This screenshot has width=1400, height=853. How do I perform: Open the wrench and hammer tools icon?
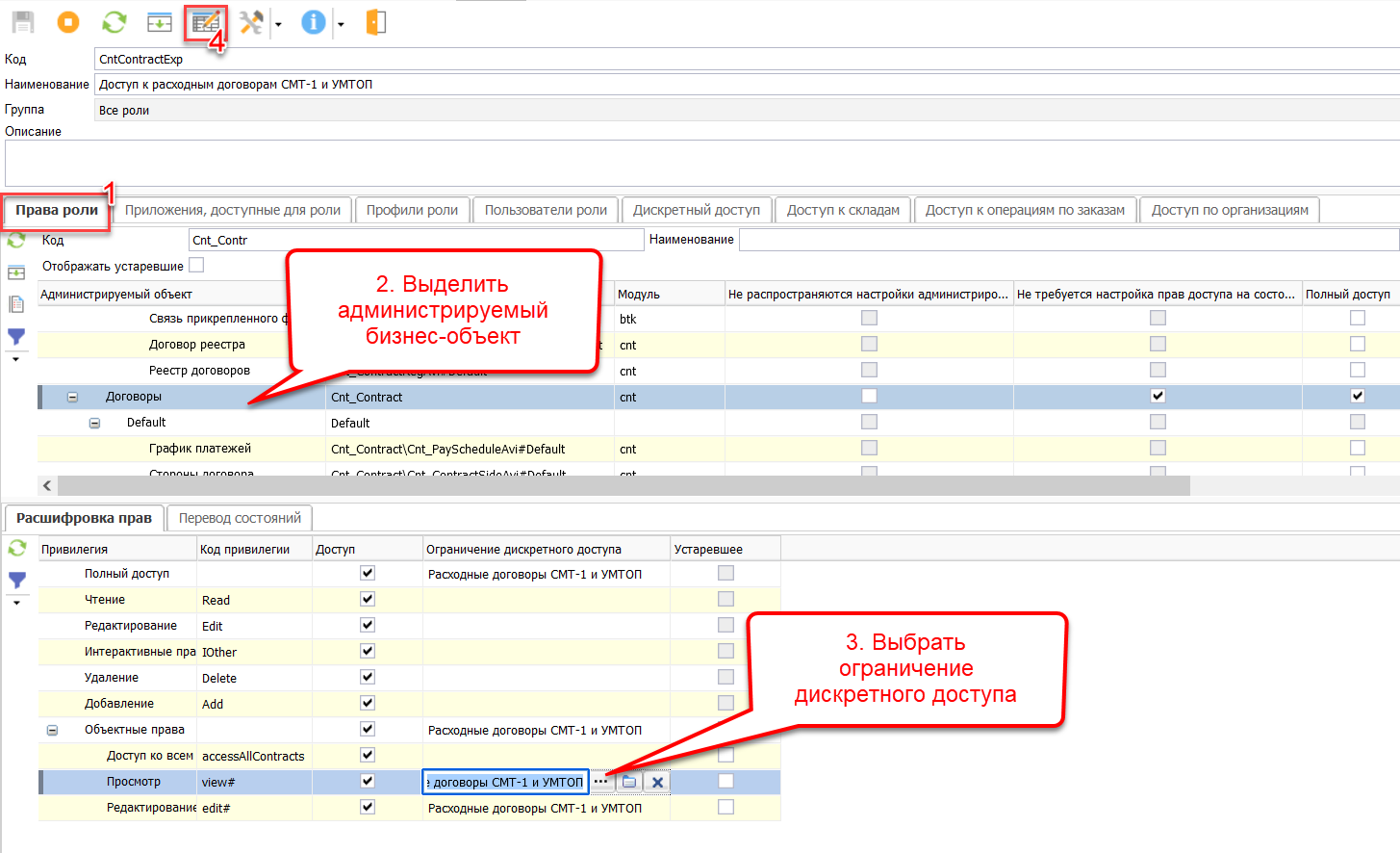click(x=251, y=22)
